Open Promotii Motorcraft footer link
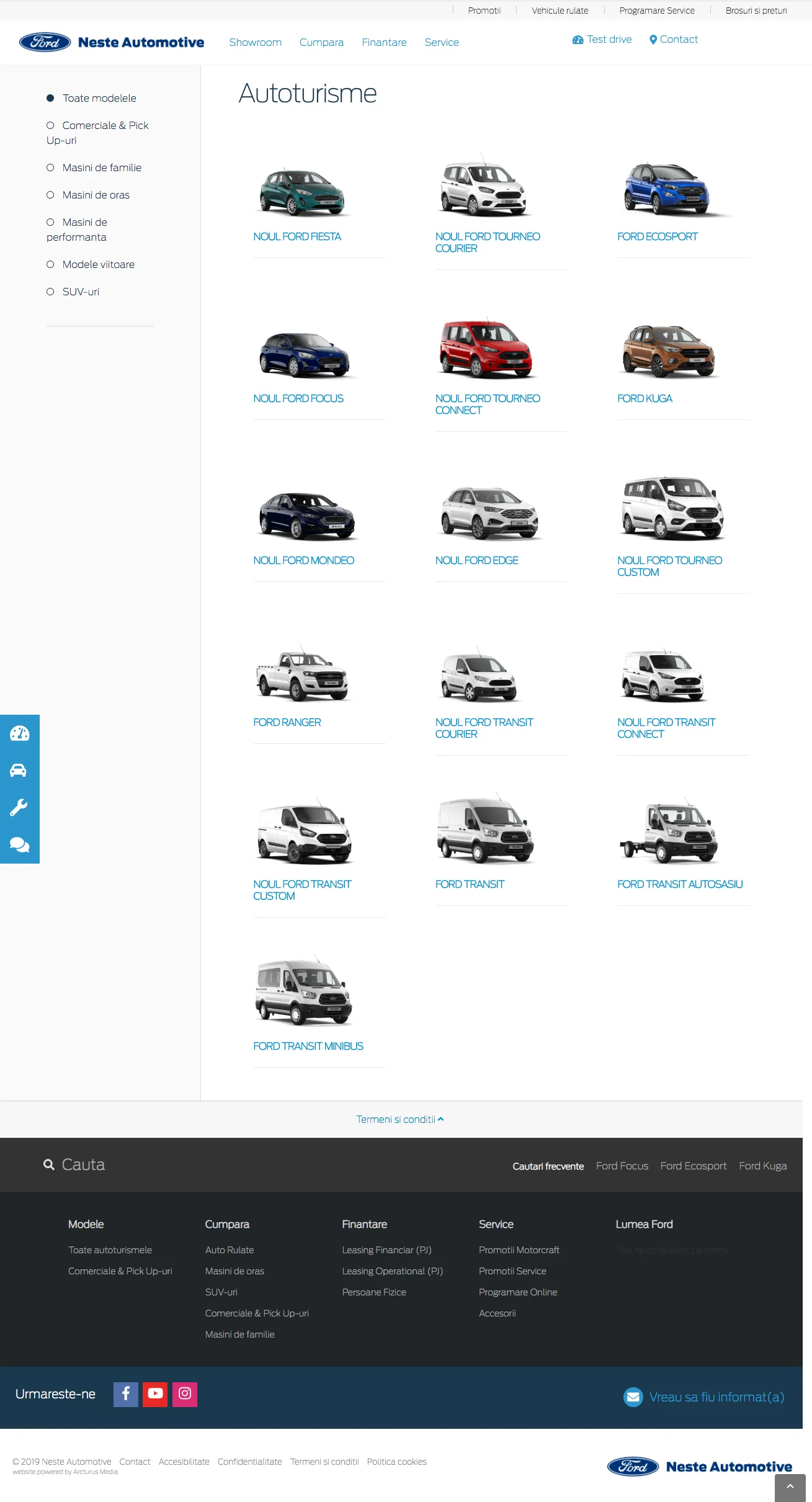The width and height of the screenshot is (812, 1502). 519,1250
